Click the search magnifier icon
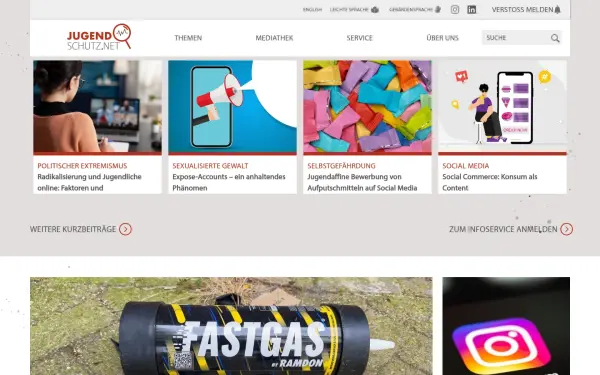600x375 pixels. [555, 38]
